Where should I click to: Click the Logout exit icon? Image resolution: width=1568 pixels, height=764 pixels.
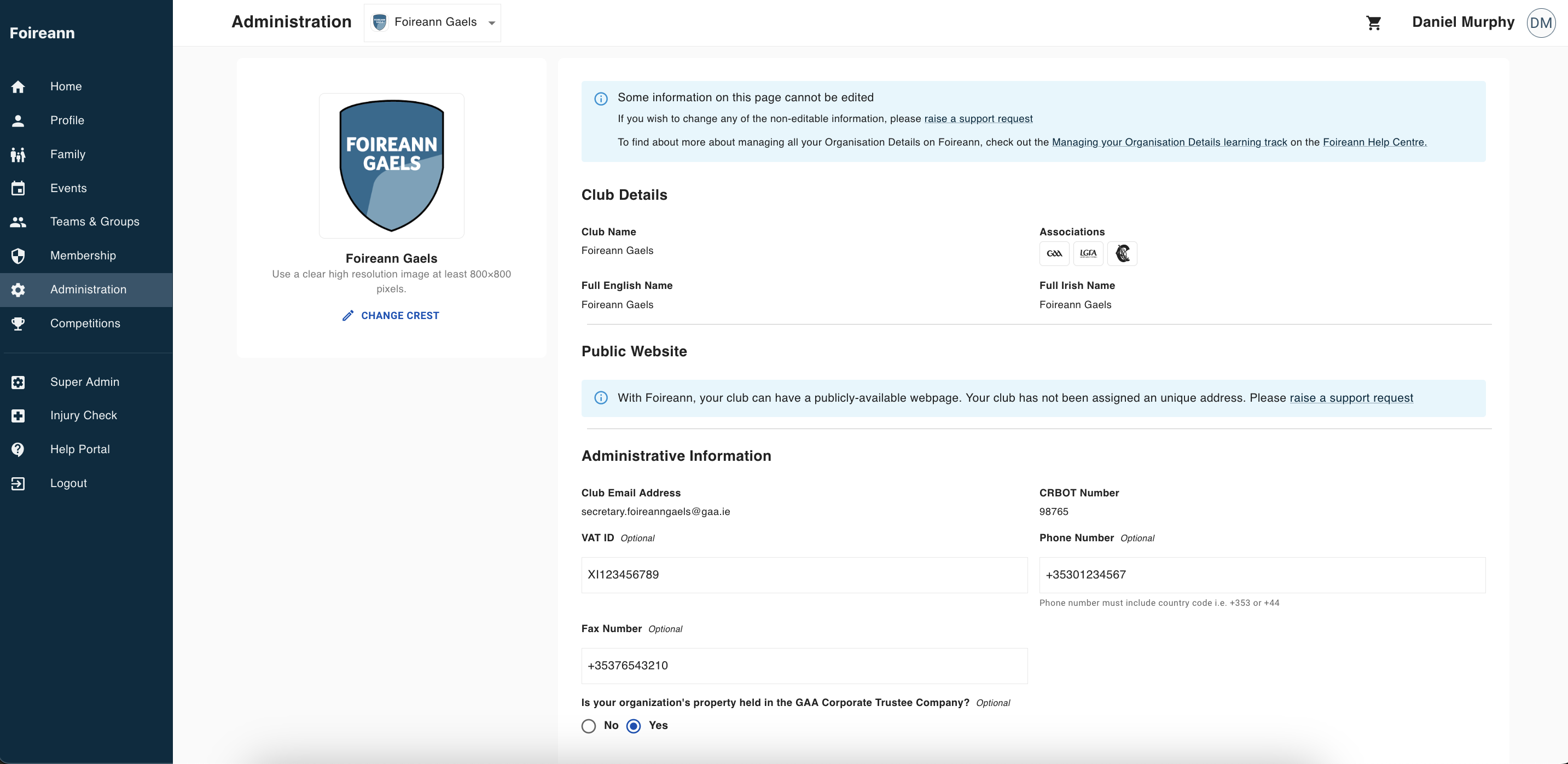[x=18, y=484]
